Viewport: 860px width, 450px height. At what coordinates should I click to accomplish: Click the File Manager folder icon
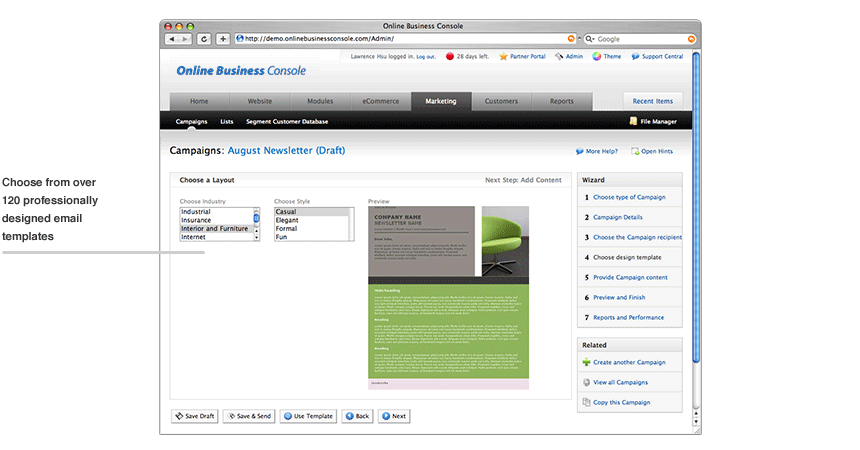click(x=633, y=122)
